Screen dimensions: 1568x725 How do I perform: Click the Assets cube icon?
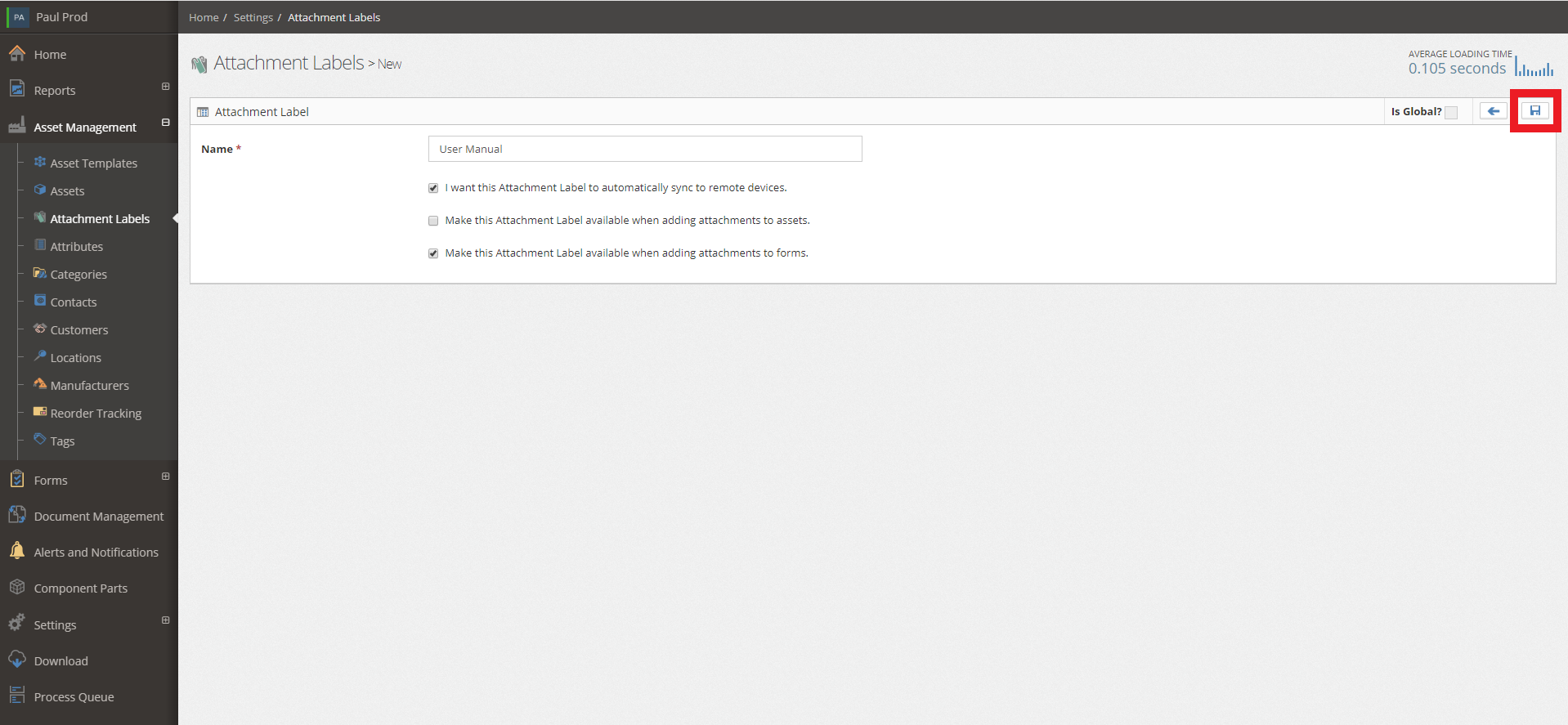(x=40, y=190)
